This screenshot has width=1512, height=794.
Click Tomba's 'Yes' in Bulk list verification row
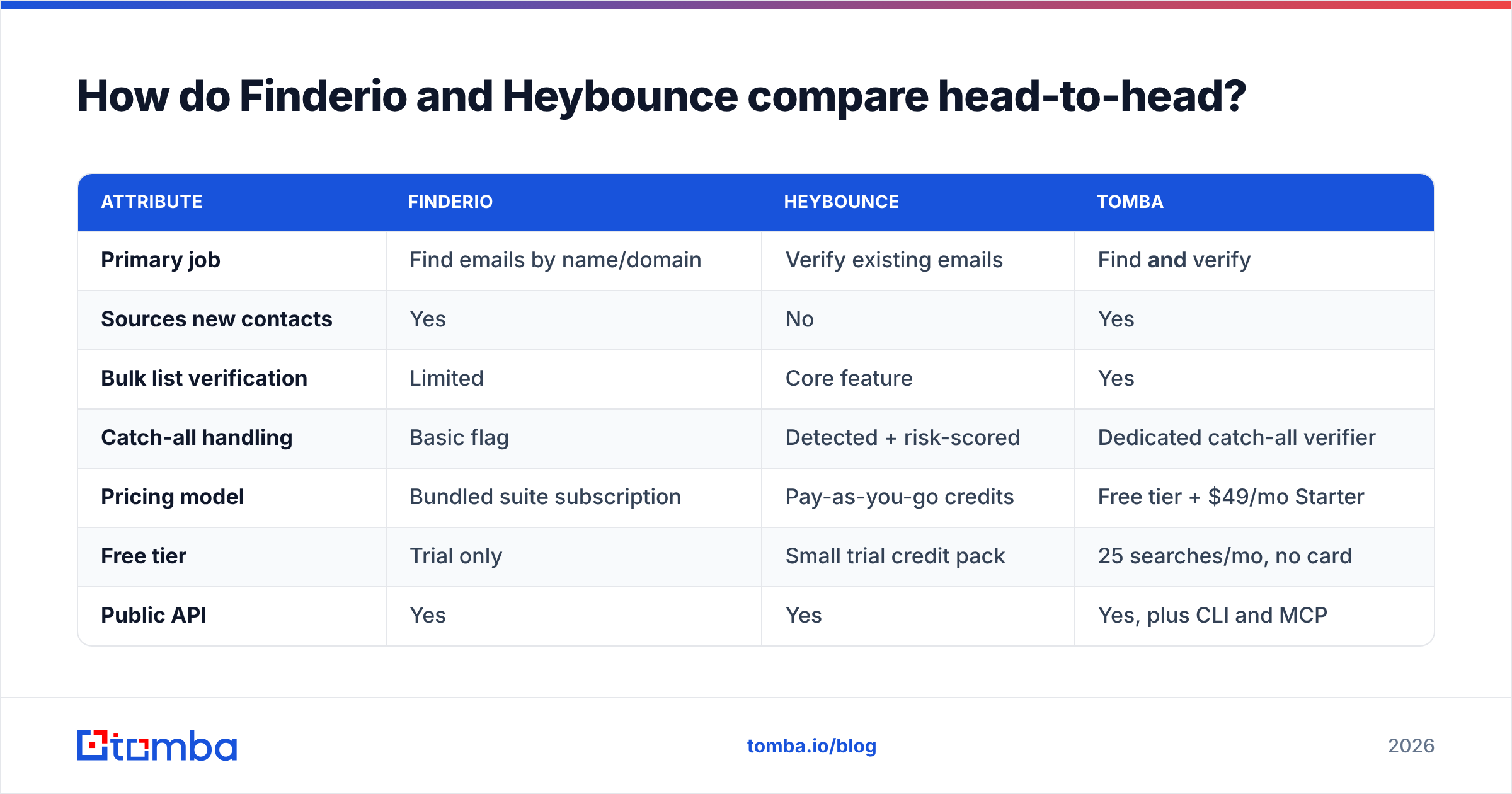[1116, 378]
